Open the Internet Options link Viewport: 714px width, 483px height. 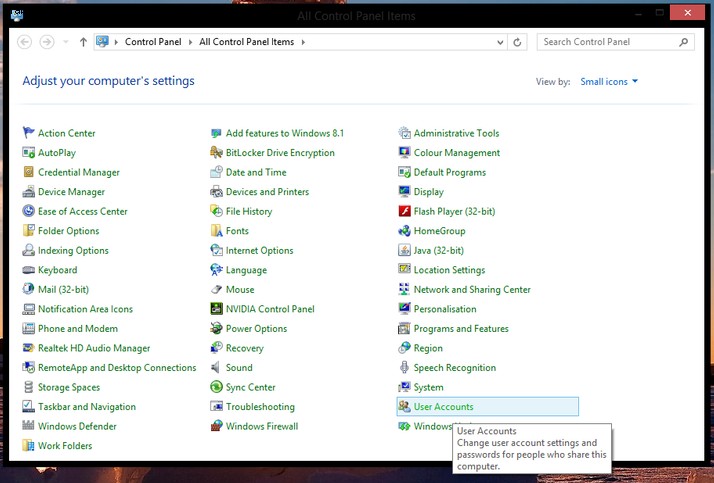pos(260,250)
